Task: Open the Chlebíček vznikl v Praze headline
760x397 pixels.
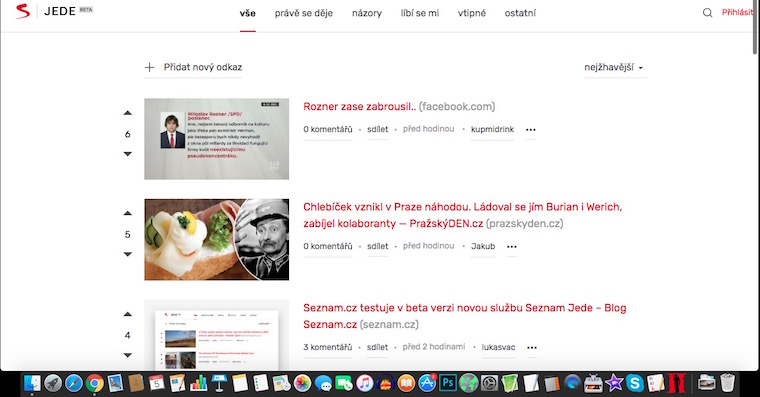Action: point(462,215)
